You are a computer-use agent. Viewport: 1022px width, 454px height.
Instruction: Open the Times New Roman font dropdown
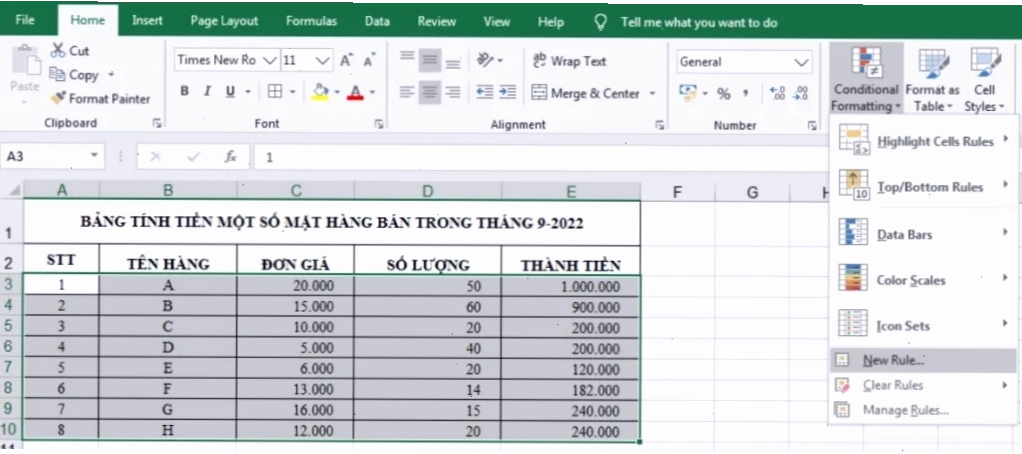pyautogui.click(x=270, y=61)
